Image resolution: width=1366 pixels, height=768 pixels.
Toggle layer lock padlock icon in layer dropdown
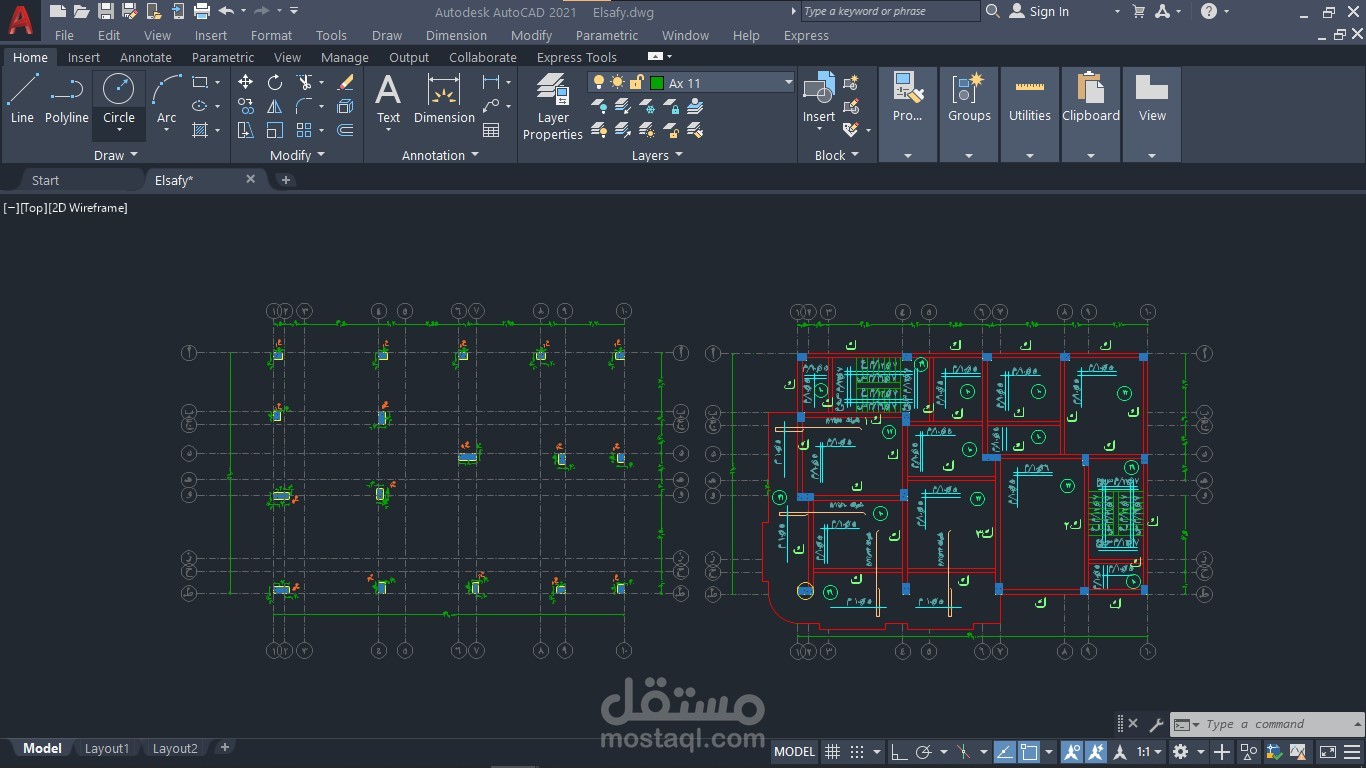tap(636, 83)
